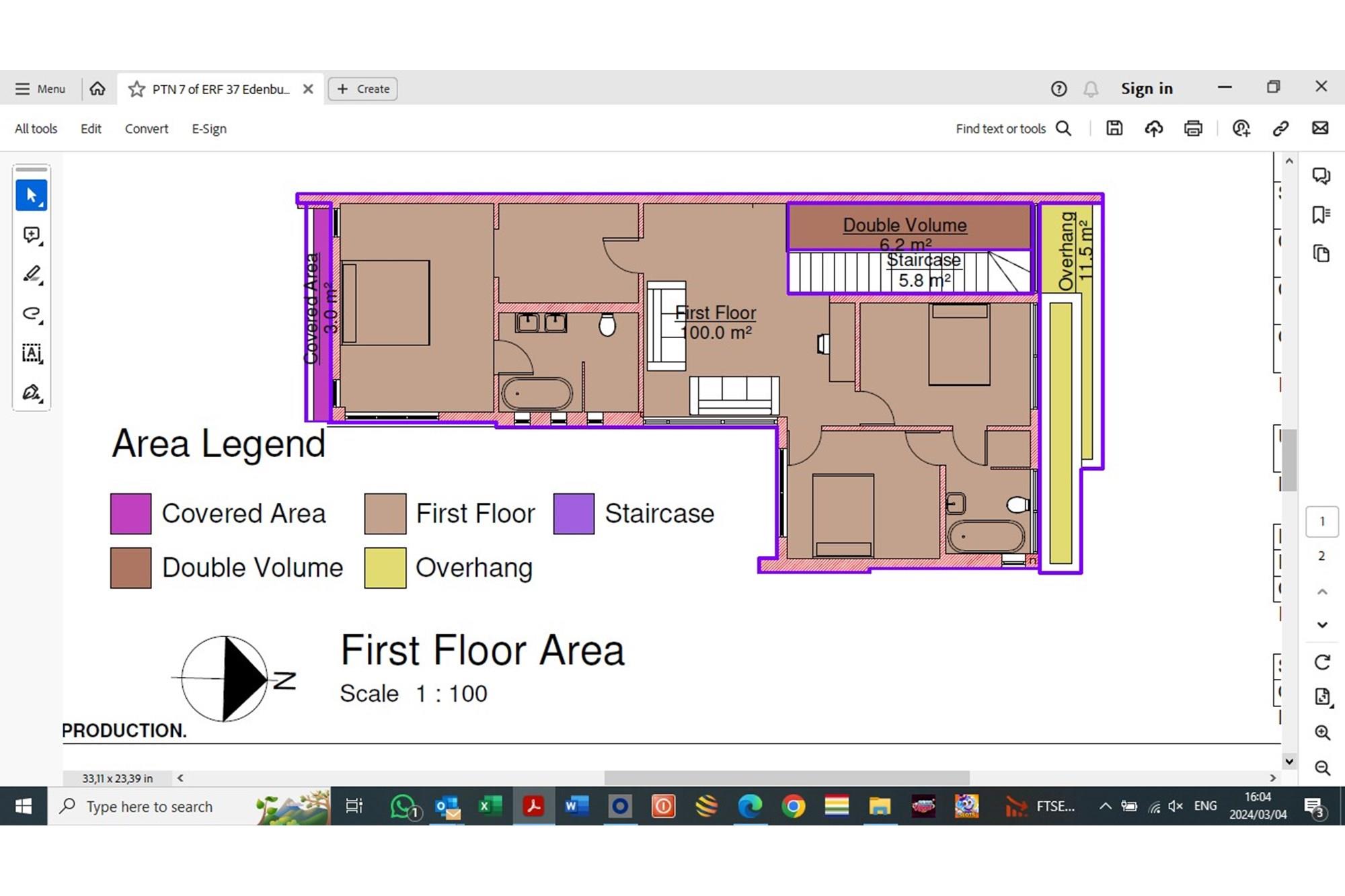Viewport: 1345px width, 896px height.
Task: Select the arrow selection tool
Action: (x=31, y=196)
